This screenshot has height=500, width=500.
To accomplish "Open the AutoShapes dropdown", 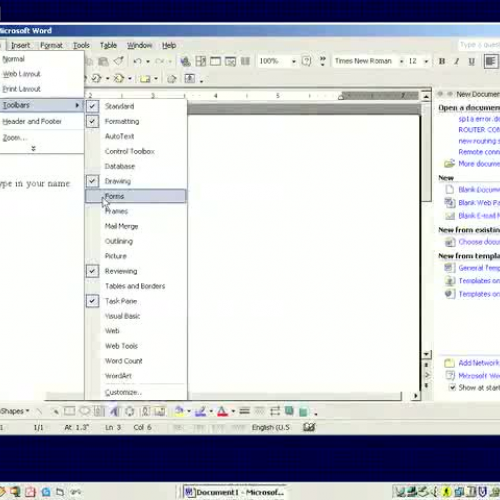I will pos(15,411).
